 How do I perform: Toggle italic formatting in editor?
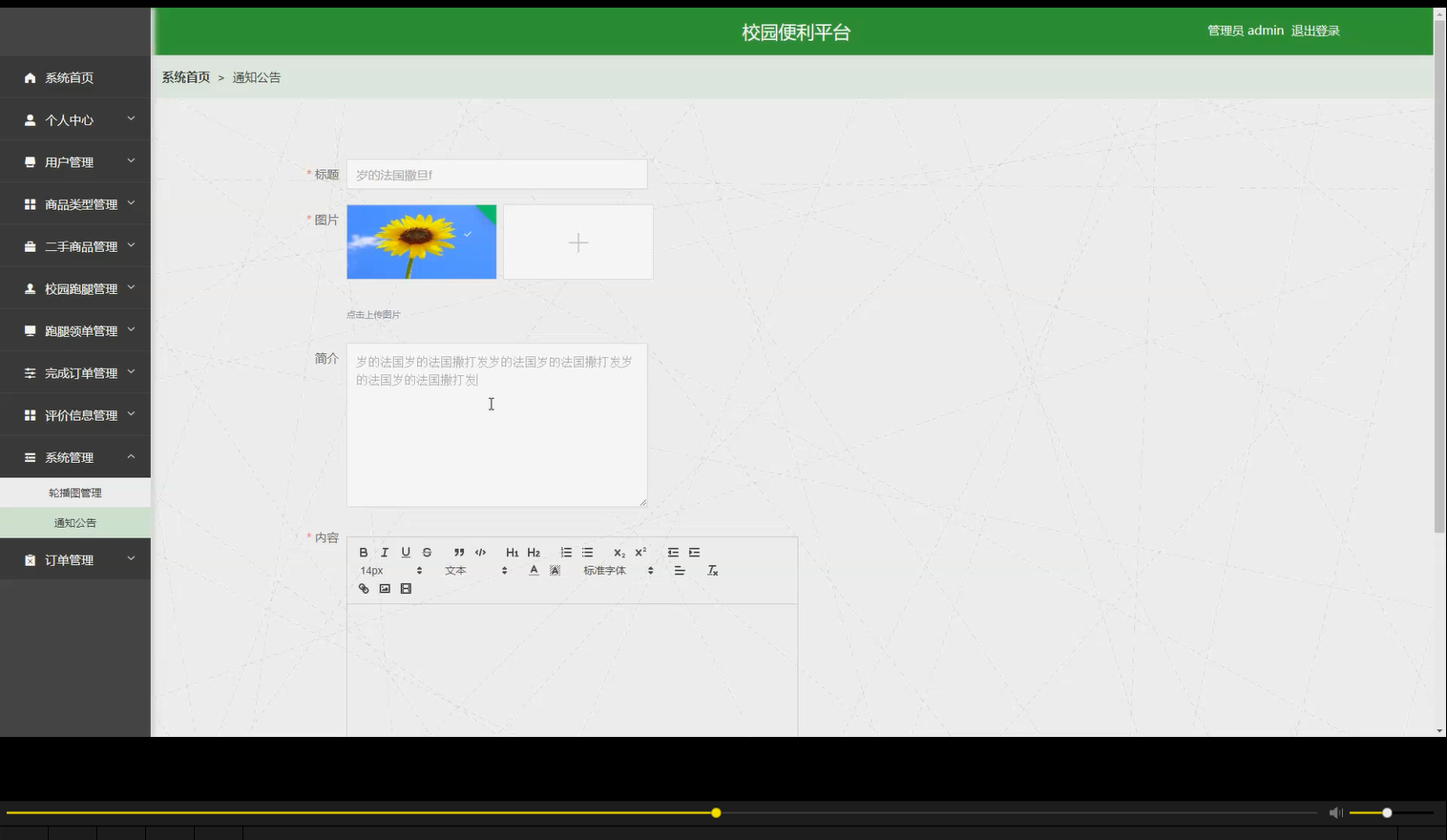(x=385, y=553)
